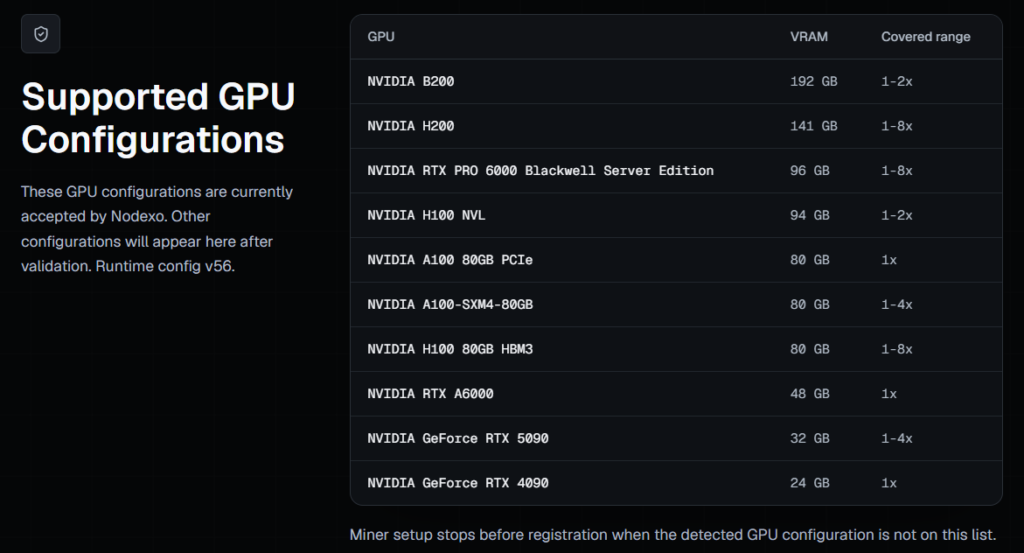Click the 192 GB VRAM value
This screenshot has height=553, width=1024.
pyautogui.click(x=813, y=82)
